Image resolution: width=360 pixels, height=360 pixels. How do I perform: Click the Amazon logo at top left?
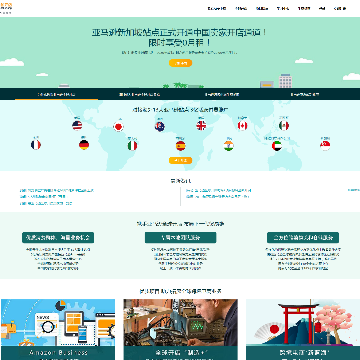point(6,8)
